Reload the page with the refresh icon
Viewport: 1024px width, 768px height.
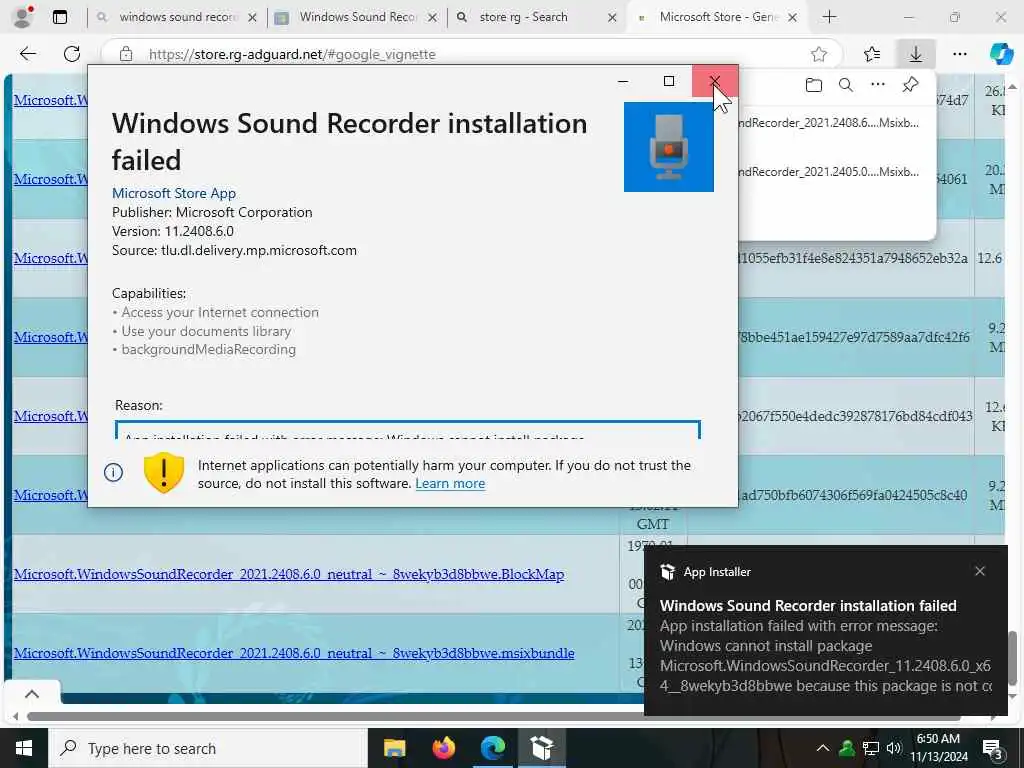72,54
